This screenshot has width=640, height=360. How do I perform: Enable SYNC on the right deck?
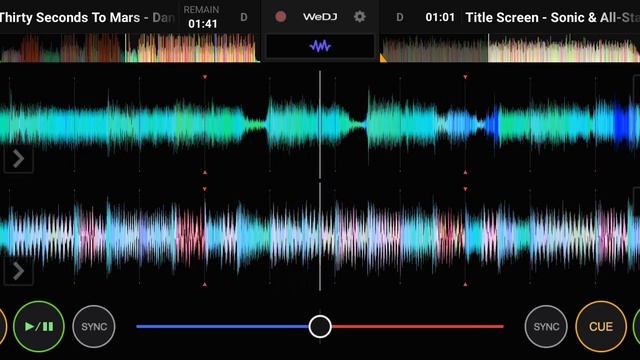click(x=546, y=327)
